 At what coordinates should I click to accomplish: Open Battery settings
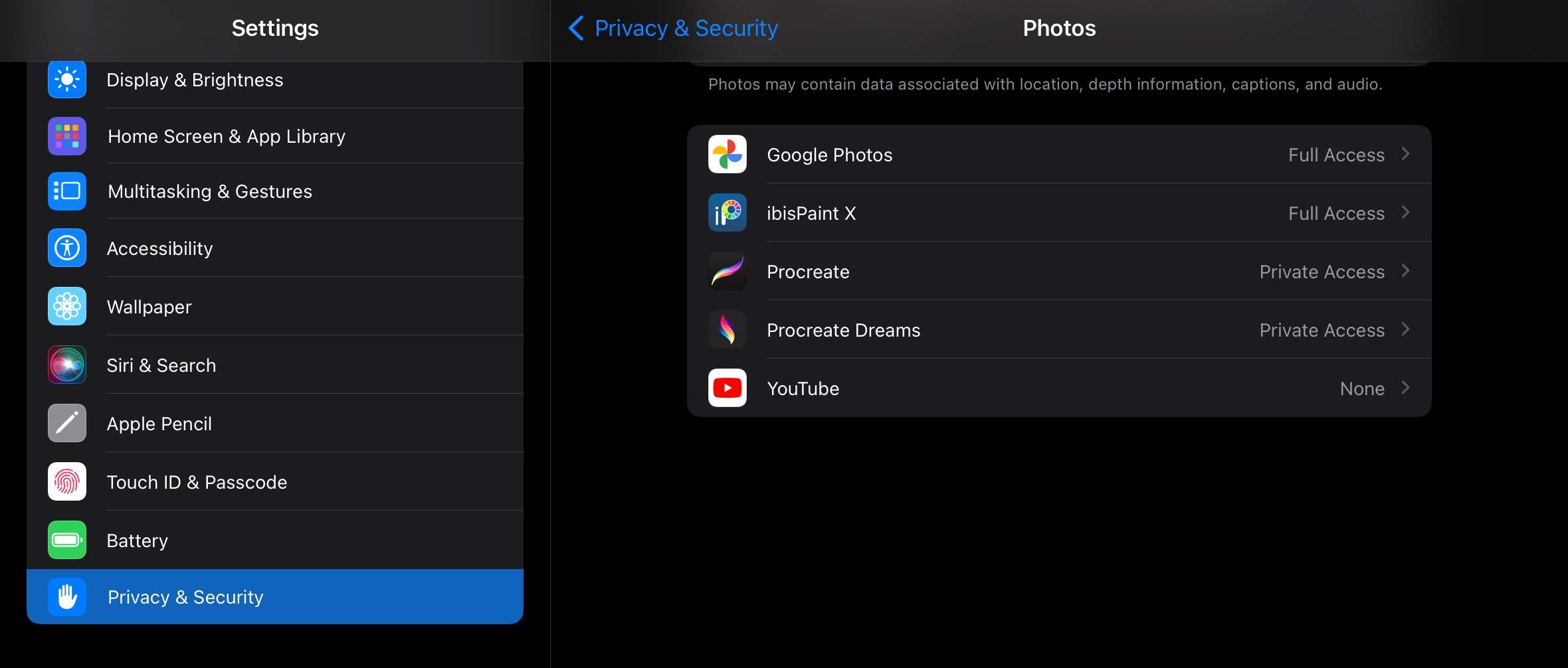275,540
